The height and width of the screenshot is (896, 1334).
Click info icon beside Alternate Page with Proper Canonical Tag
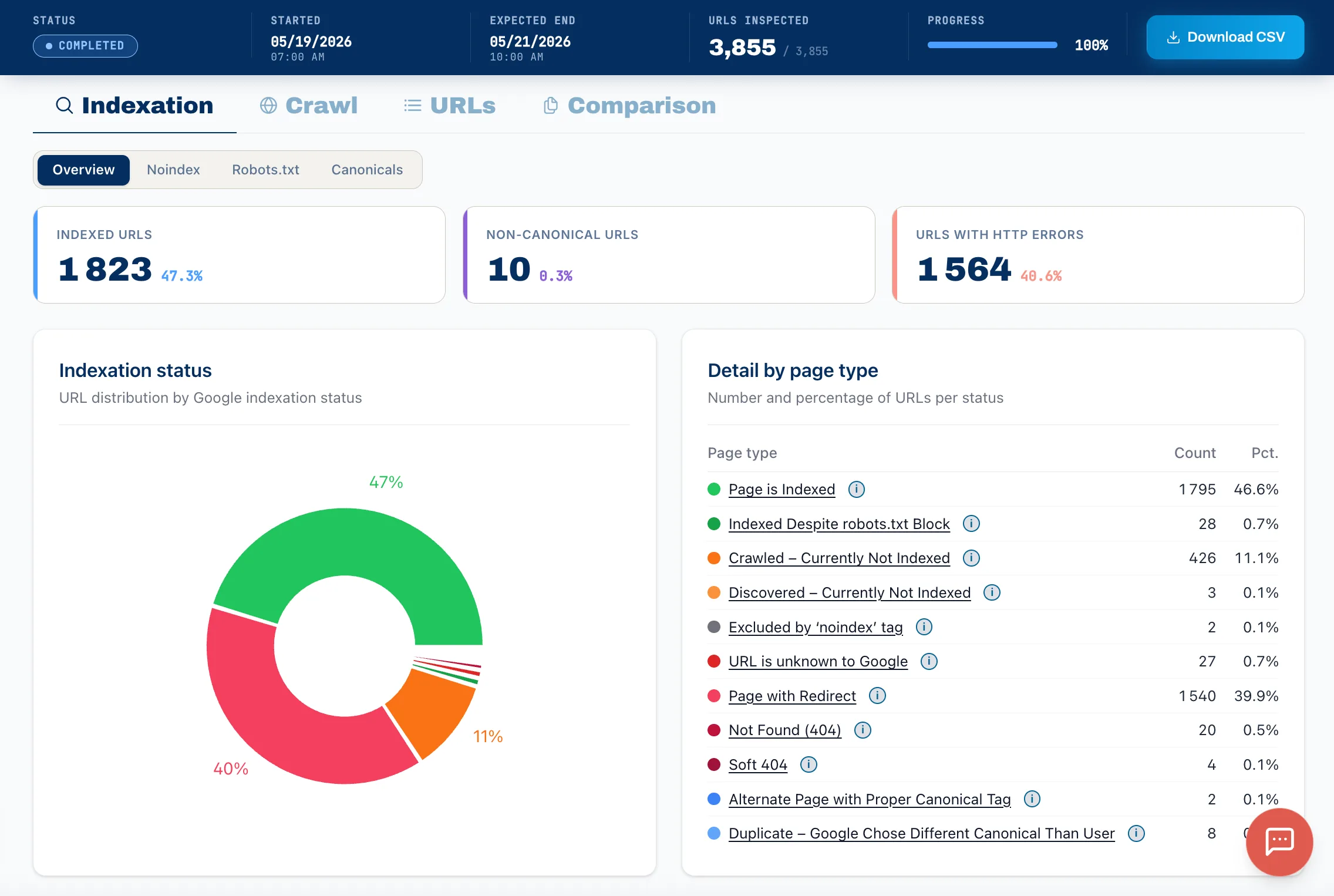[1032, 799]
